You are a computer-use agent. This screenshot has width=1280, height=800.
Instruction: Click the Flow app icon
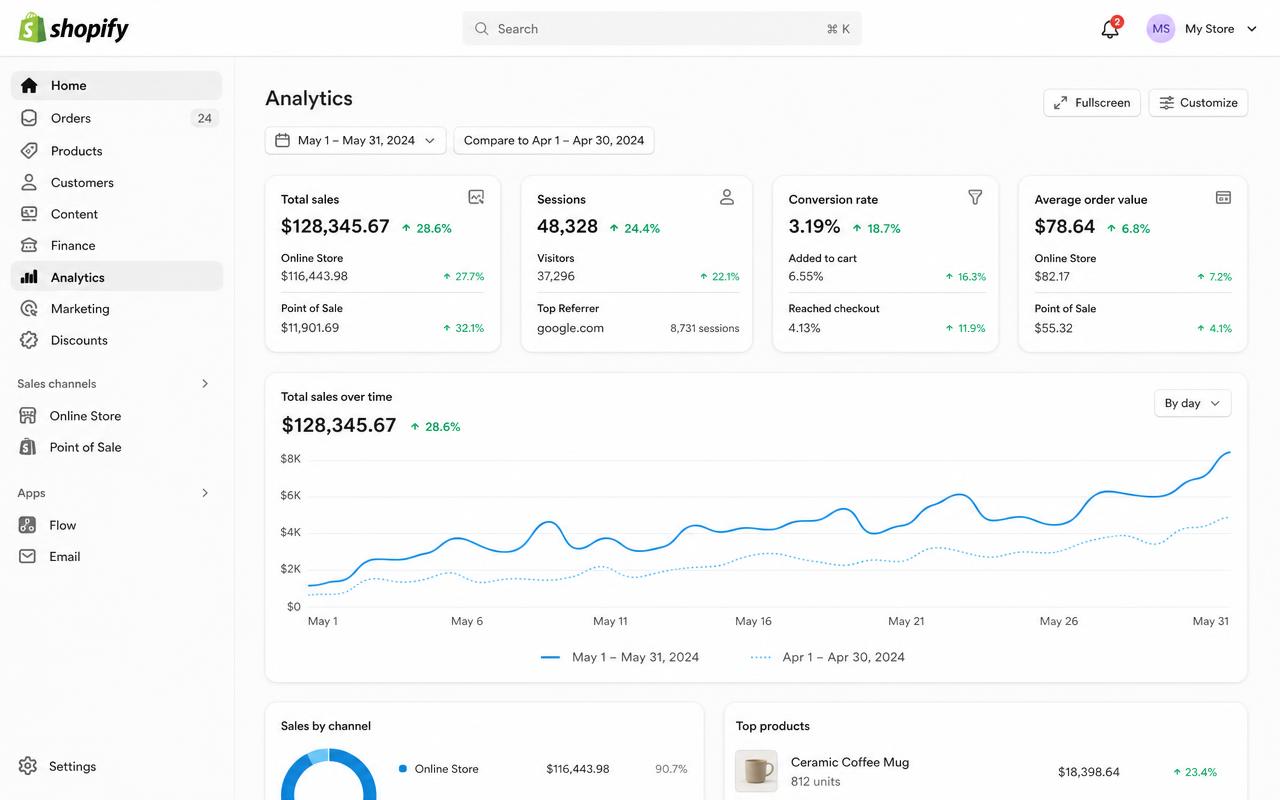[28, 525]
